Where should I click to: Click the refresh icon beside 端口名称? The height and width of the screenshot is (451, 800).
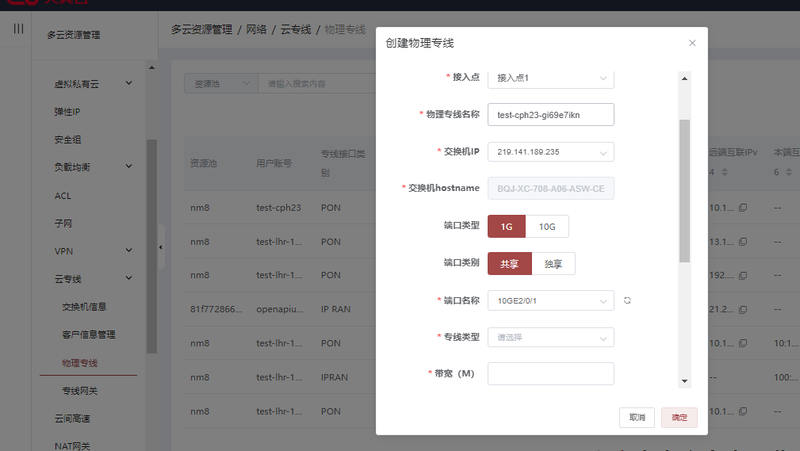(x=627, y=300)
